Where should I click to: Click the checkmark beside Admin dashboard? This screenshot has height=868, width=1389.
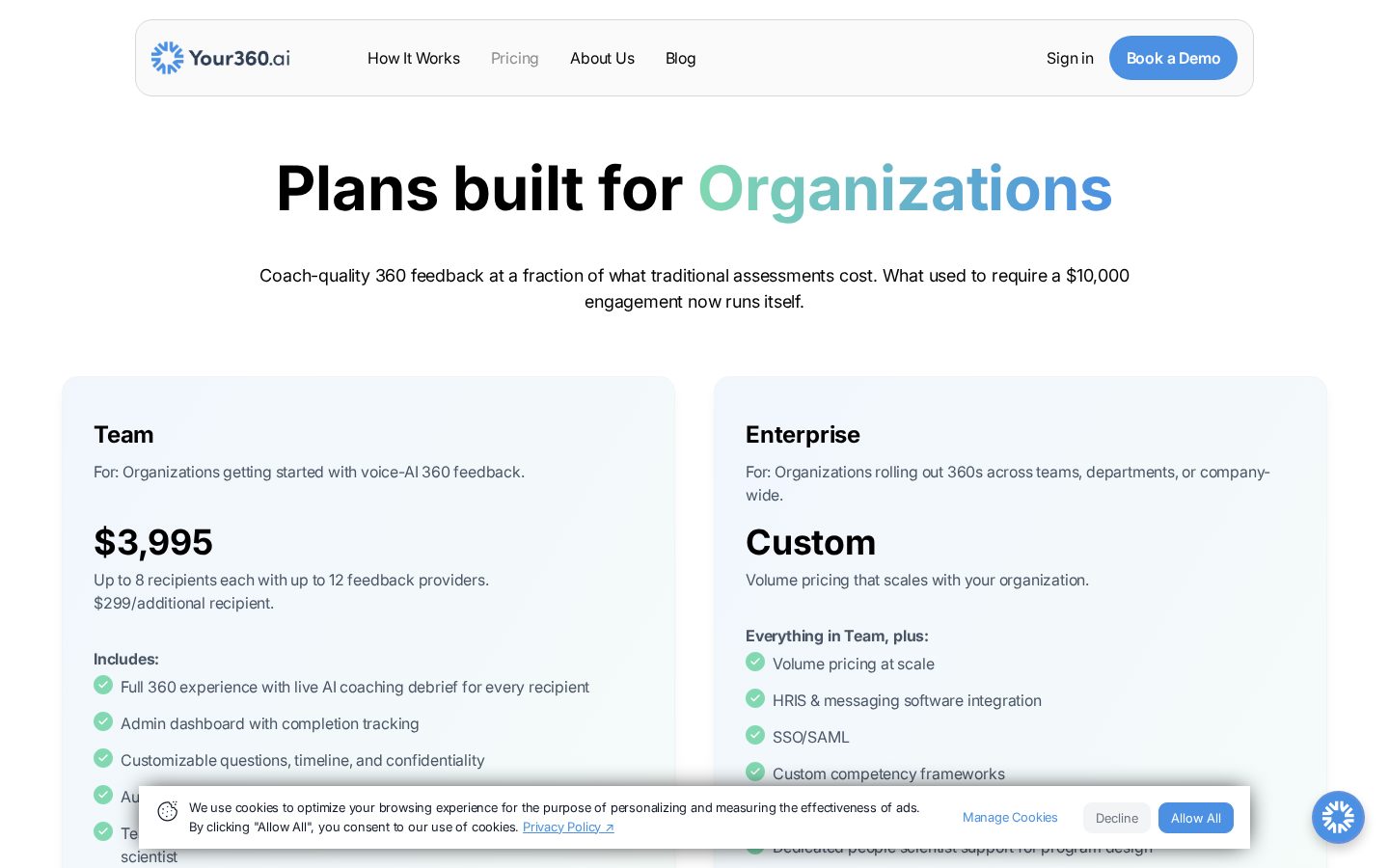tap(103, 721)
